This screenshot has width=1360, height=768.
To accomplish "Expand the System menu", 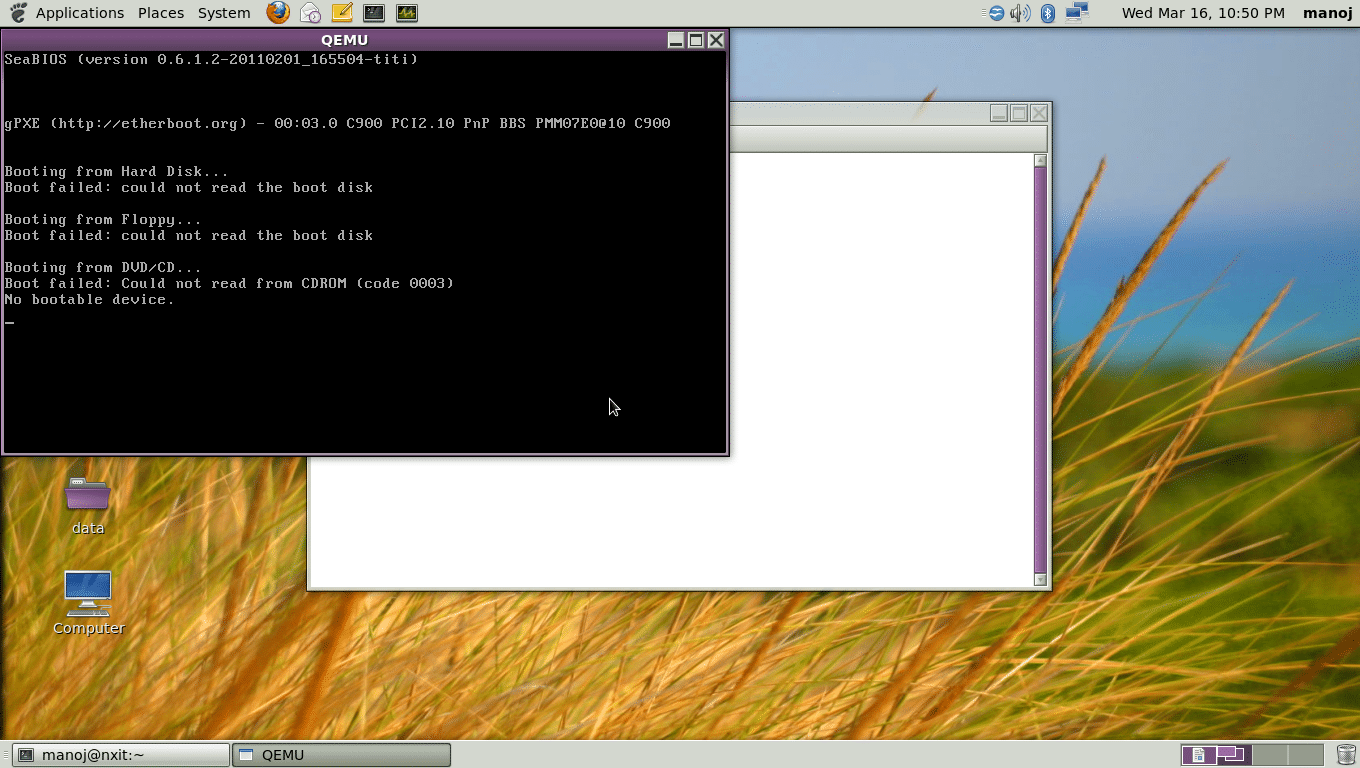I will coord(224,13).
